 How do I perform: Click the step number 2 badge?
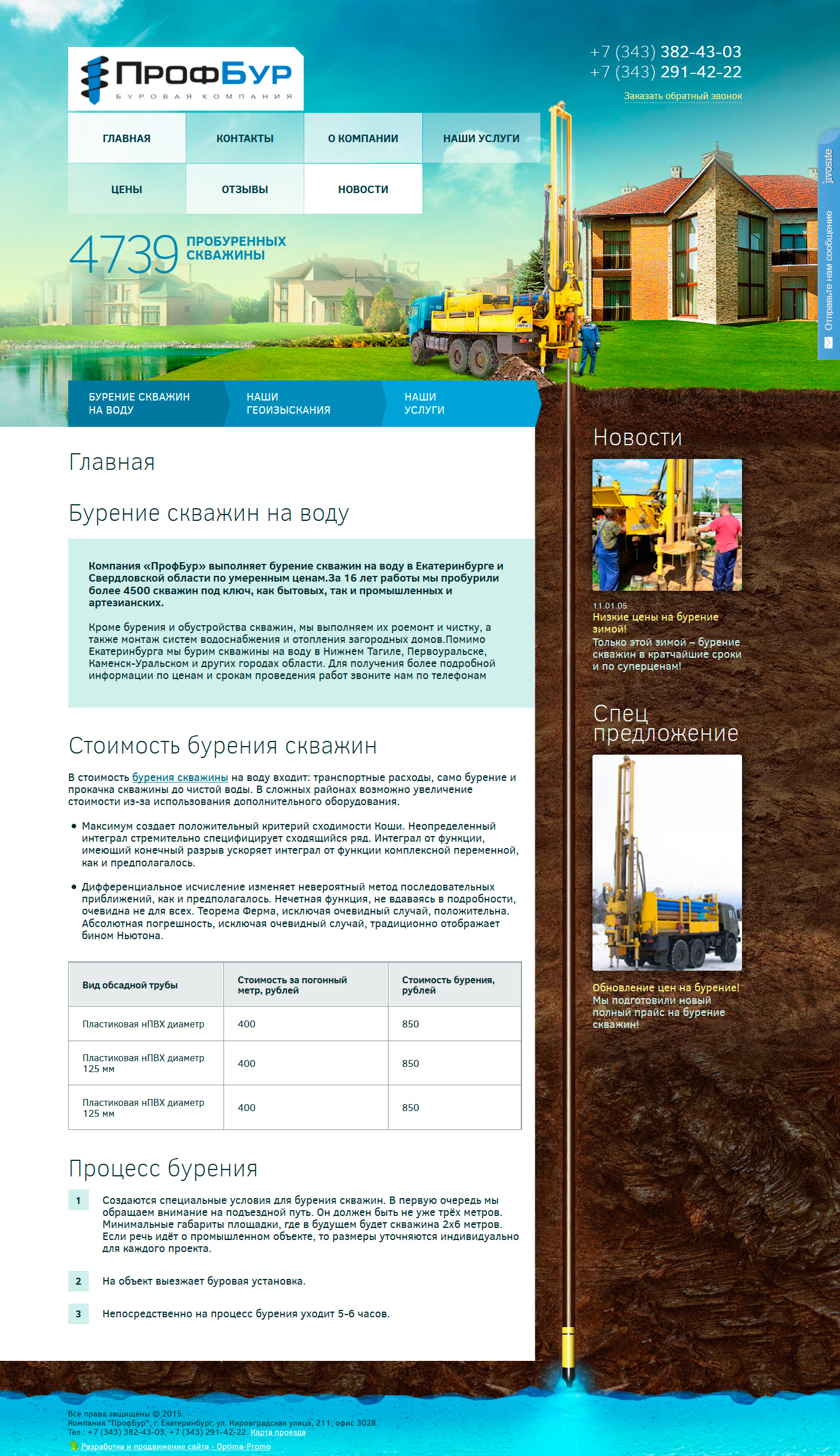(78, 1281)
